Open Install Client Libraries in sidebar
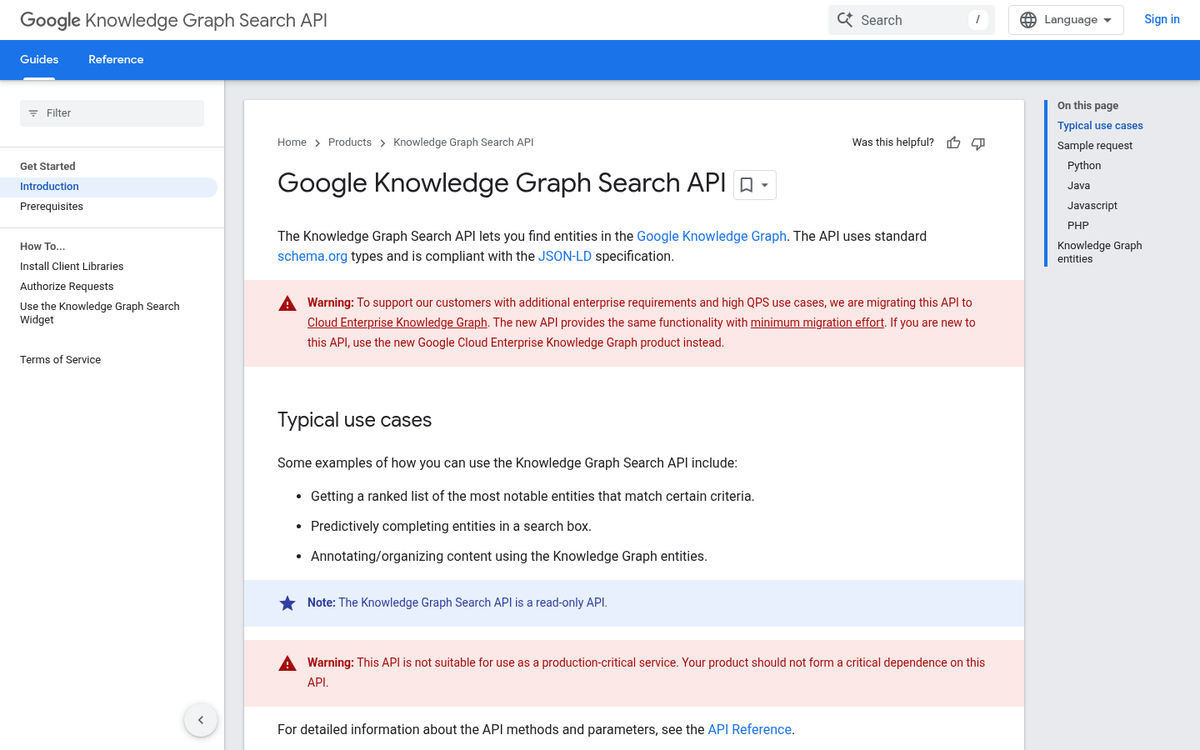The height and width of the screenshot is (750, 1200). click(x=72, y=266)
